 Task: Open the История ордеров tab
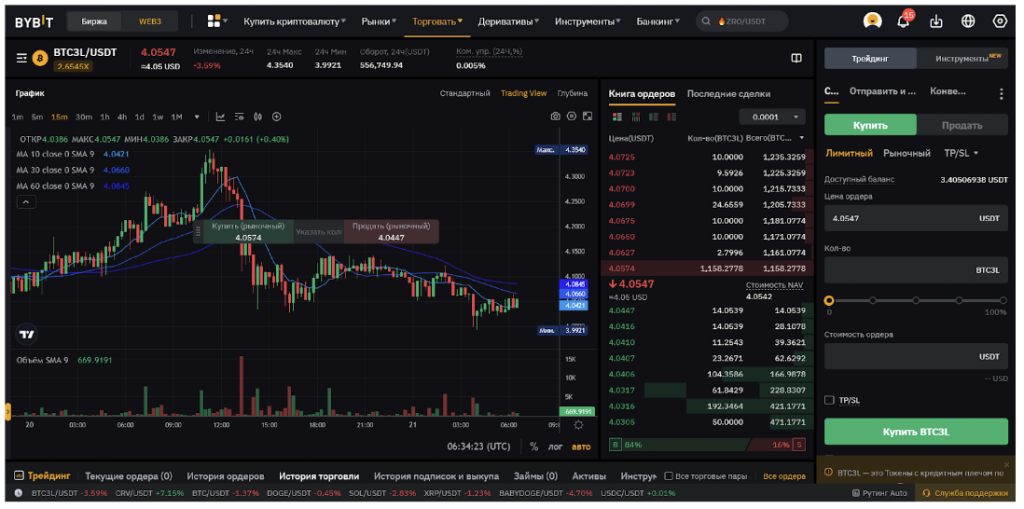225,476
